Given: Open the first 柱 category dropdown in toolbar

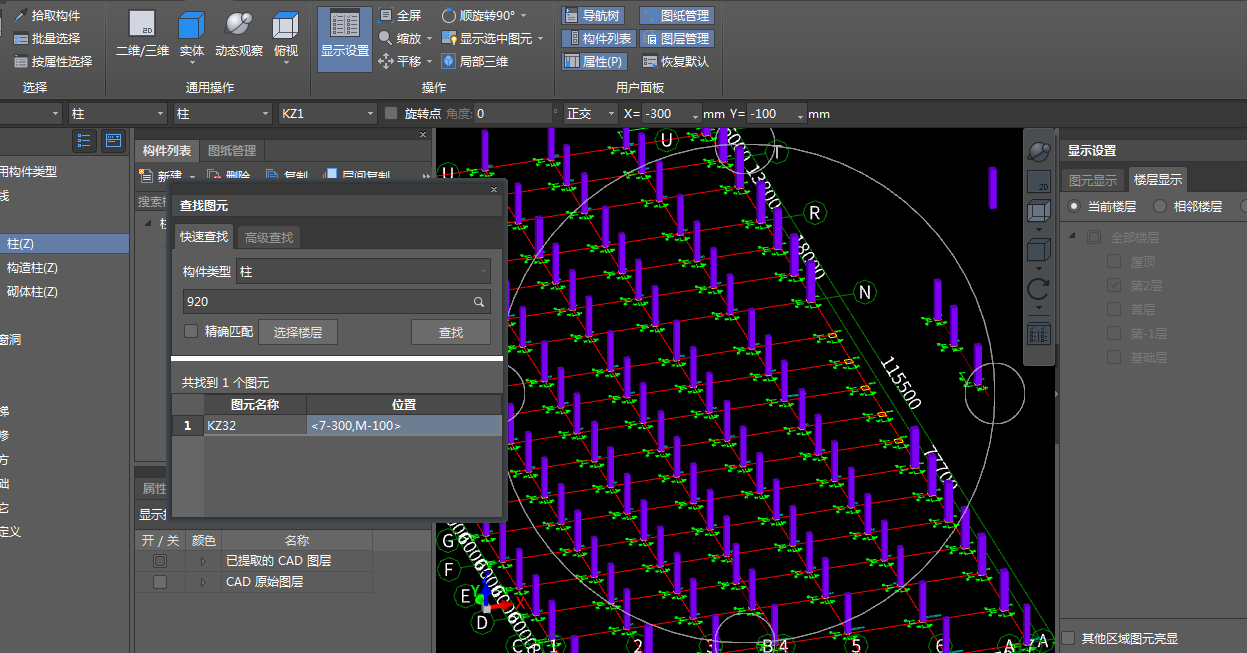Looking at the screenshot, I should point(118,113).
